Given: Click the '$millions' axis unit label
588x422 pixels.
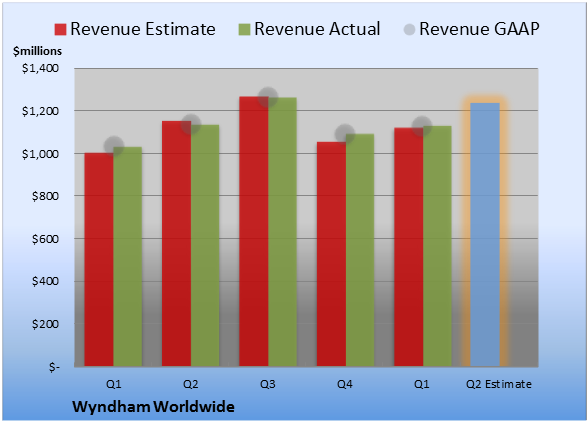Looking at the screenshot, I should (x=38, y=51).
